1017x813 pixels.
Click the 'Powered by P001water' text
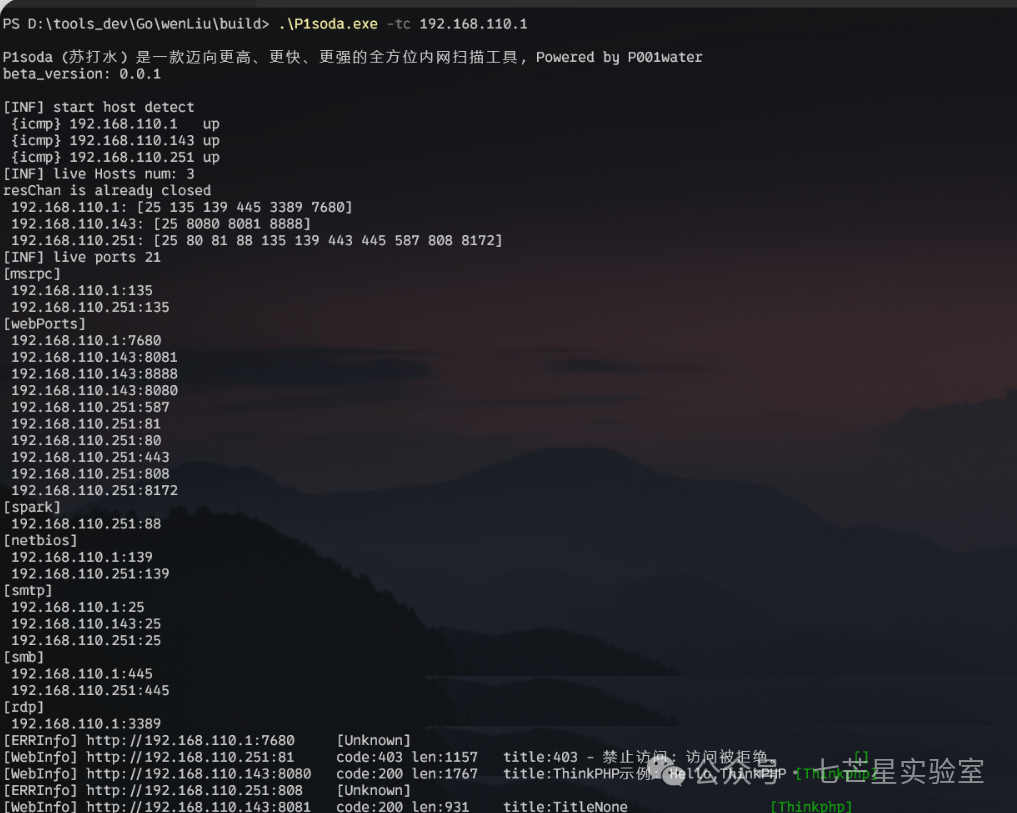[x=619, y=57]
